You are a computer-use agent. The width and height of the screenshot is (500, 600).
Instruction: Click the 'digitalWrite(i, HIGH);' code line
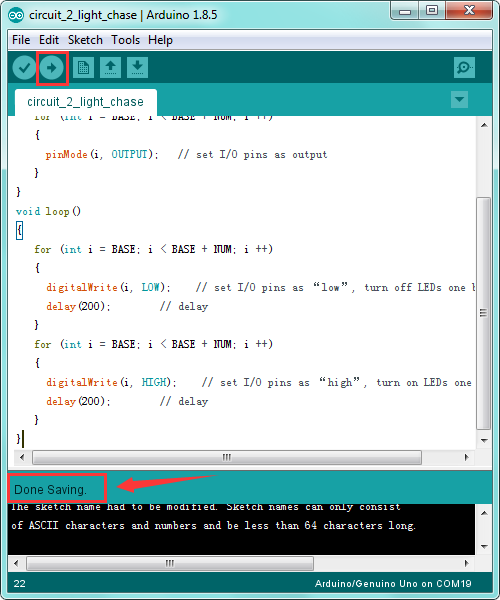pyautogui.click(x=111, y=382)
